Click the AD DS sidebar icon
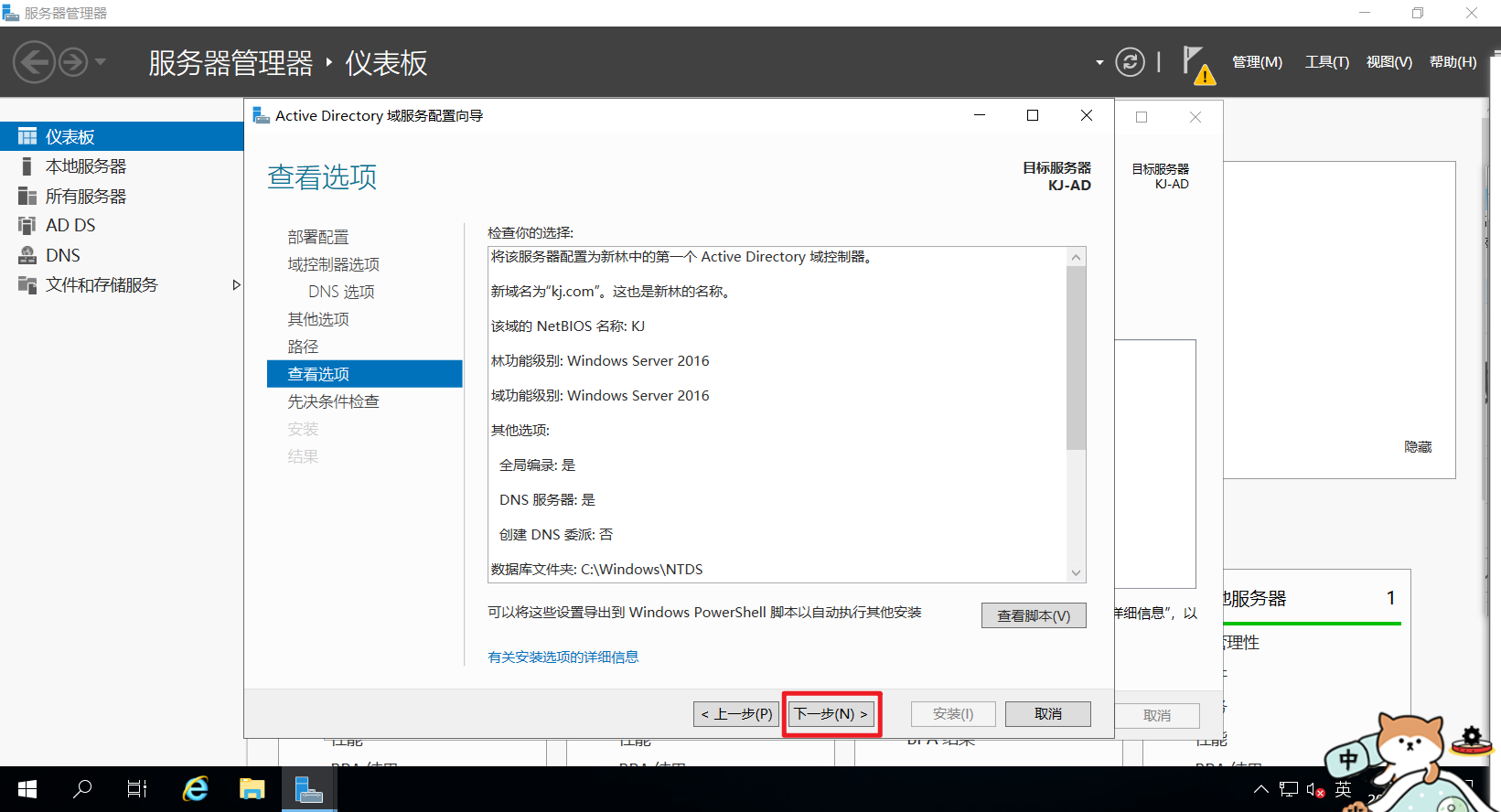1501x812 pixels. (x=27, y=225)
